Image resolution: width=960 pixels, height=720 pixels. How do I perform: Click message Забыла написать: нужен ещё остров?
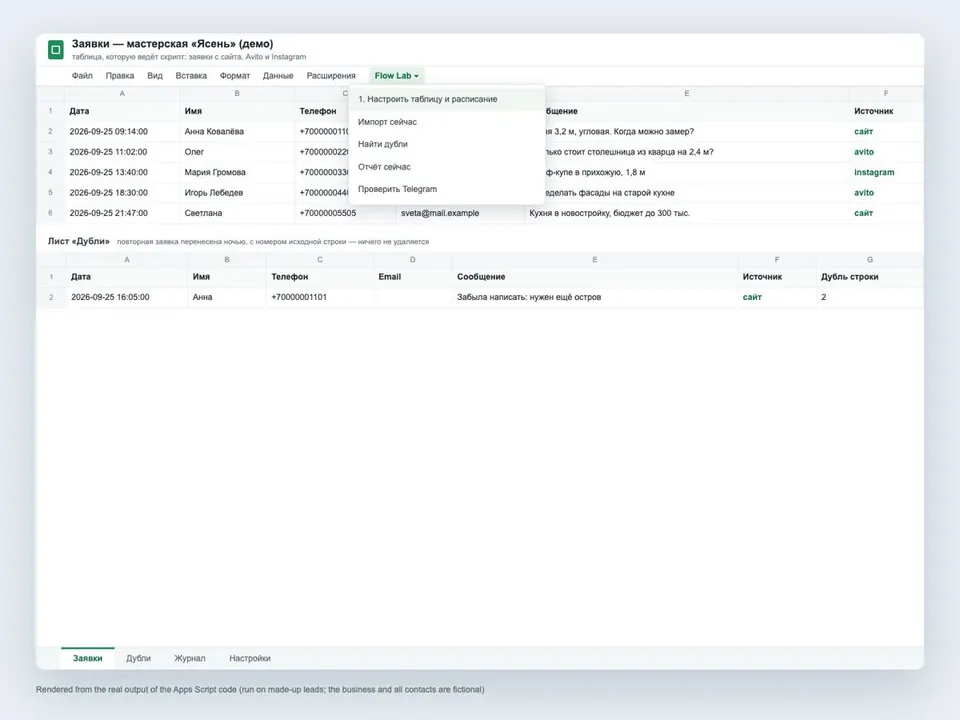[594, 297]
